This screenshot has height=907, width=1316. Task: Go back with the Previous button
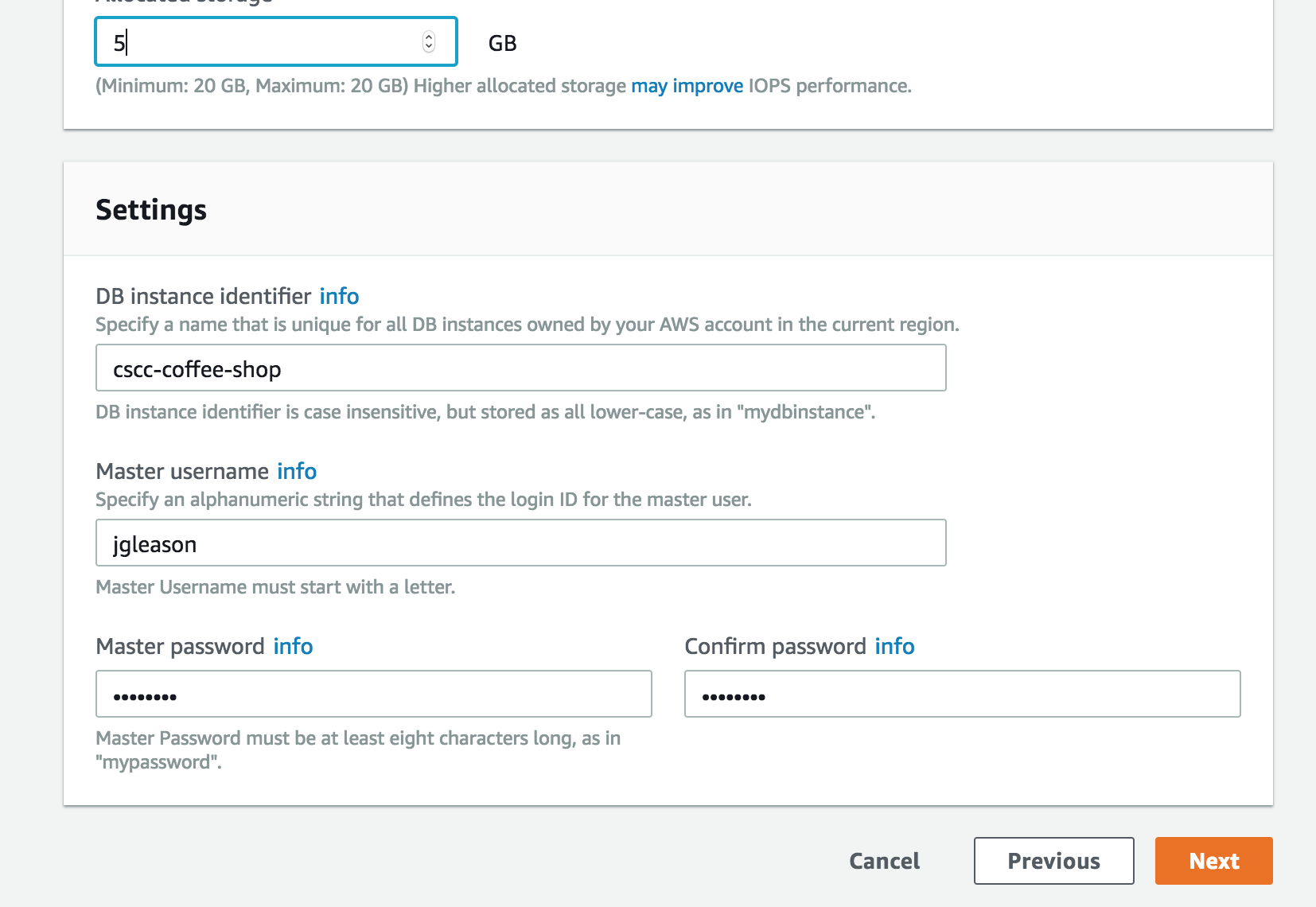1053,861
